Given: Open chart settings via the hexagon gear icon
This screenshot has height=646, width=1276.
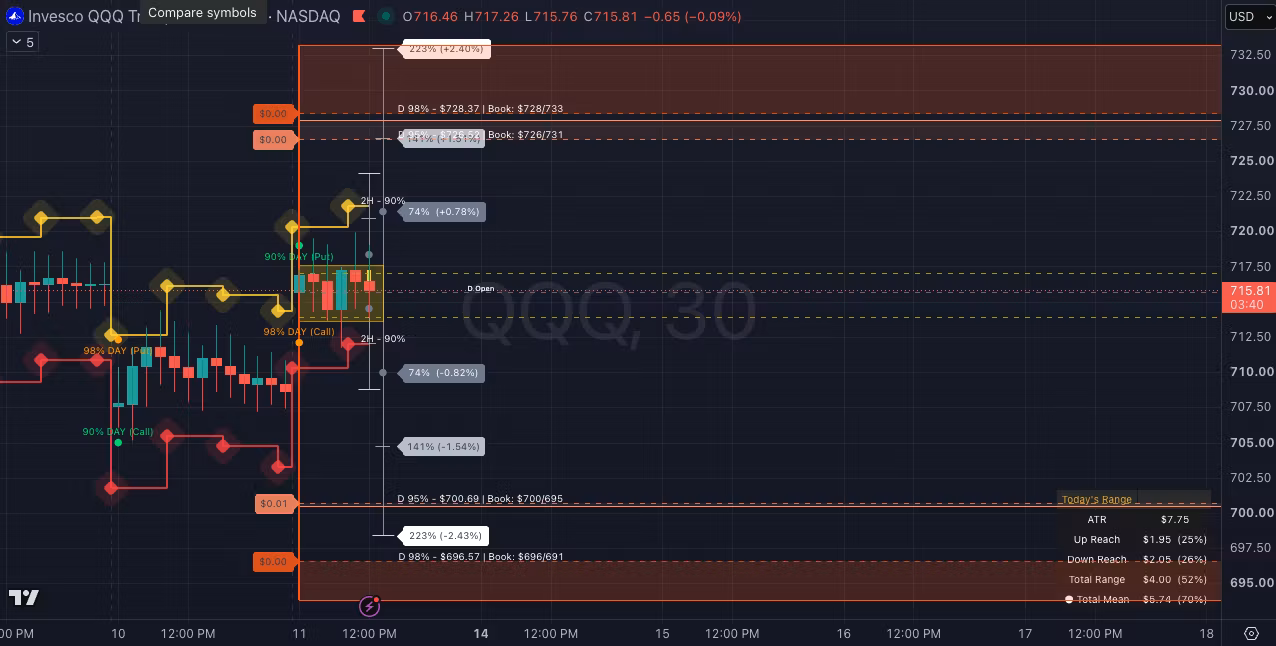Looking at the screenshot, I should point(1251,633).
